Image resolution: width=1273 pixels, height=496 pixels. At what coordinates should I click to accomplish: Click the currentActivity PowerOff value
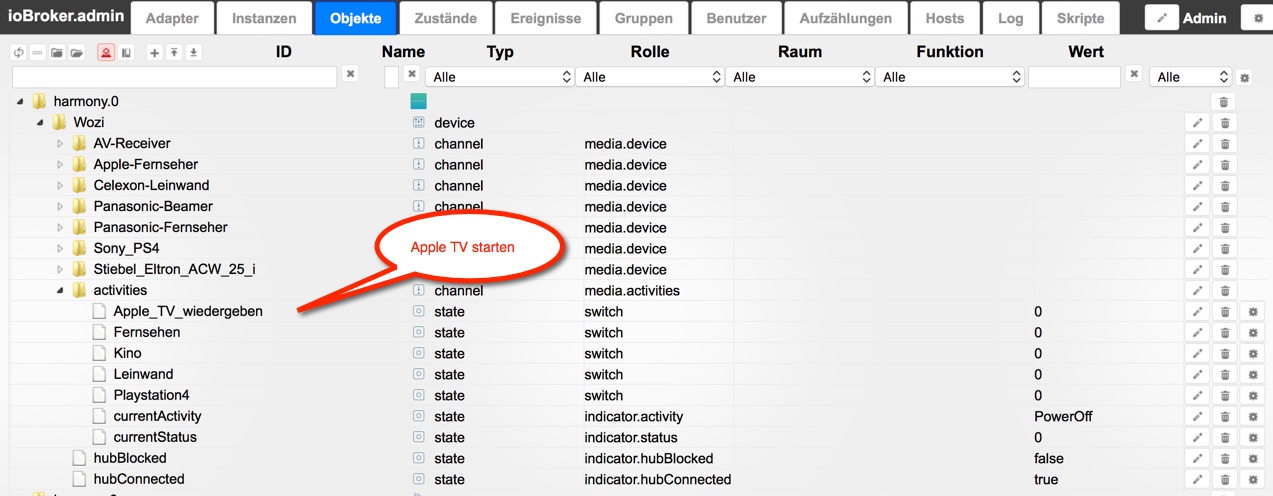[1063, 417]
